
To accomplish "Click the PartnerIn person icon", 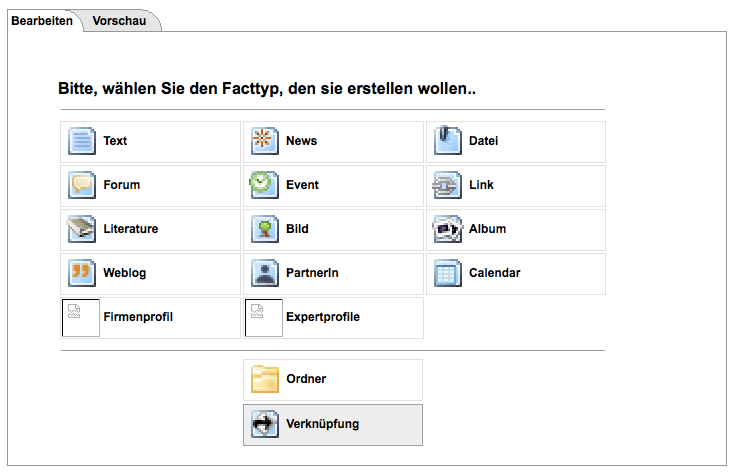I will [x=264, y=274].
